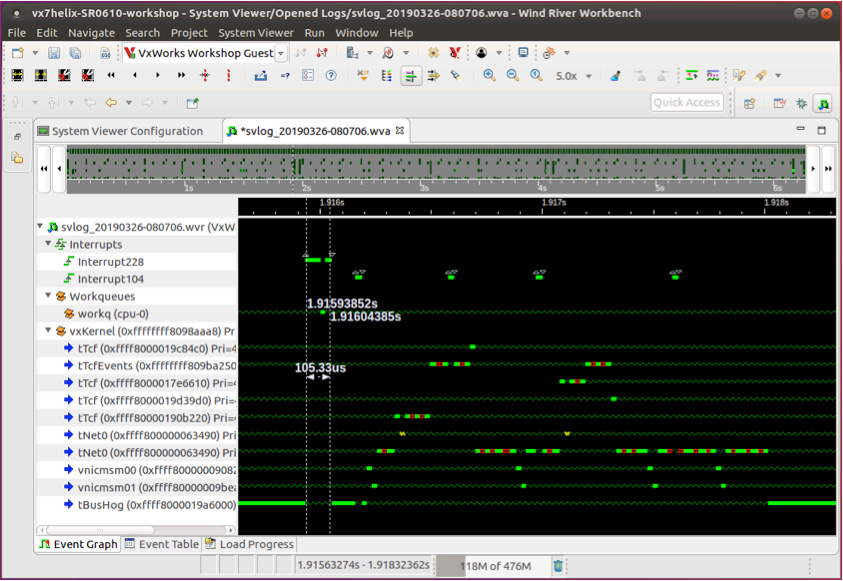Click the red V with magnifier icon

pyautogui.click(x=455, y=53)
